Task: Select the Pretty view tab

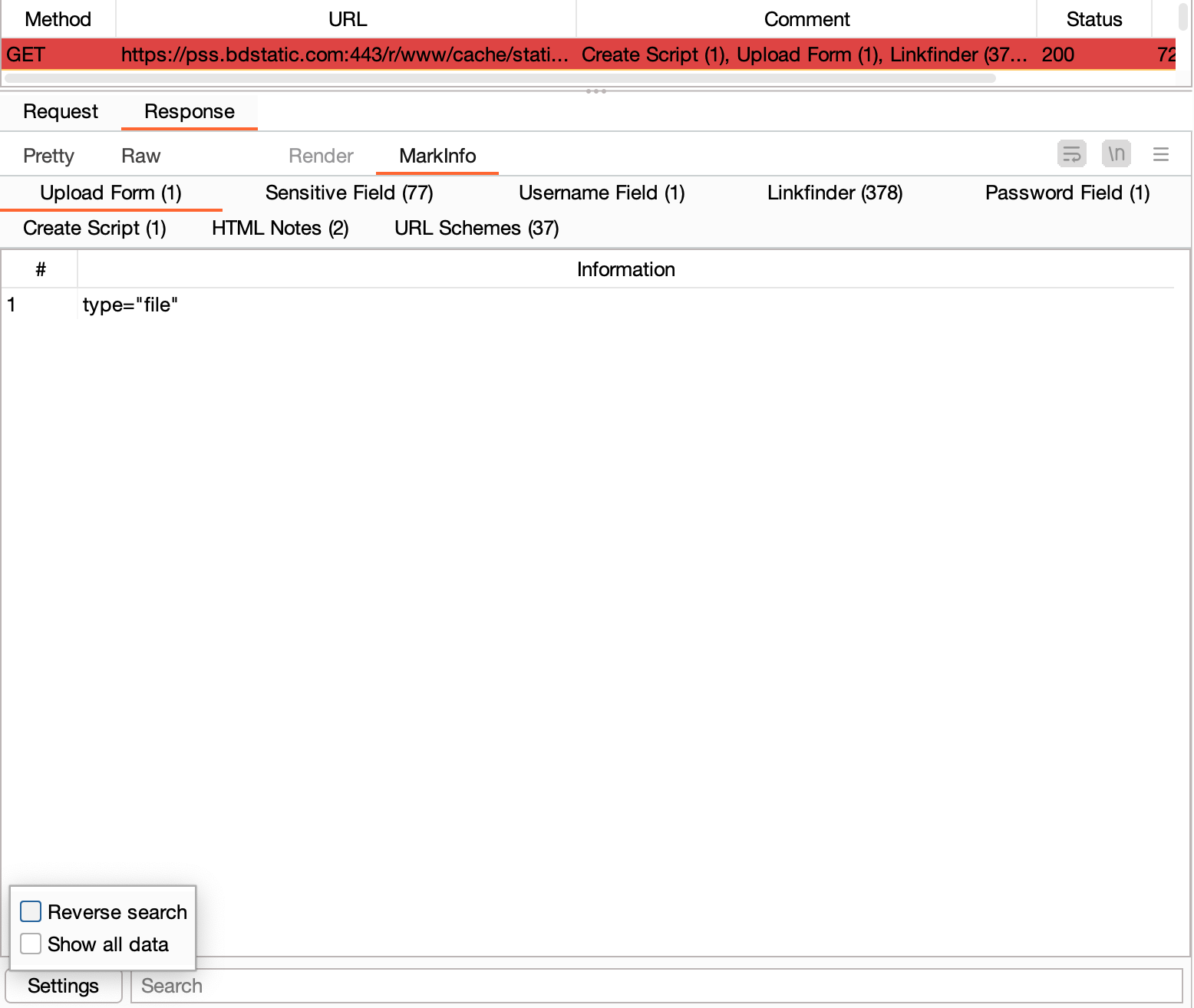Action: tap(48, 156)
